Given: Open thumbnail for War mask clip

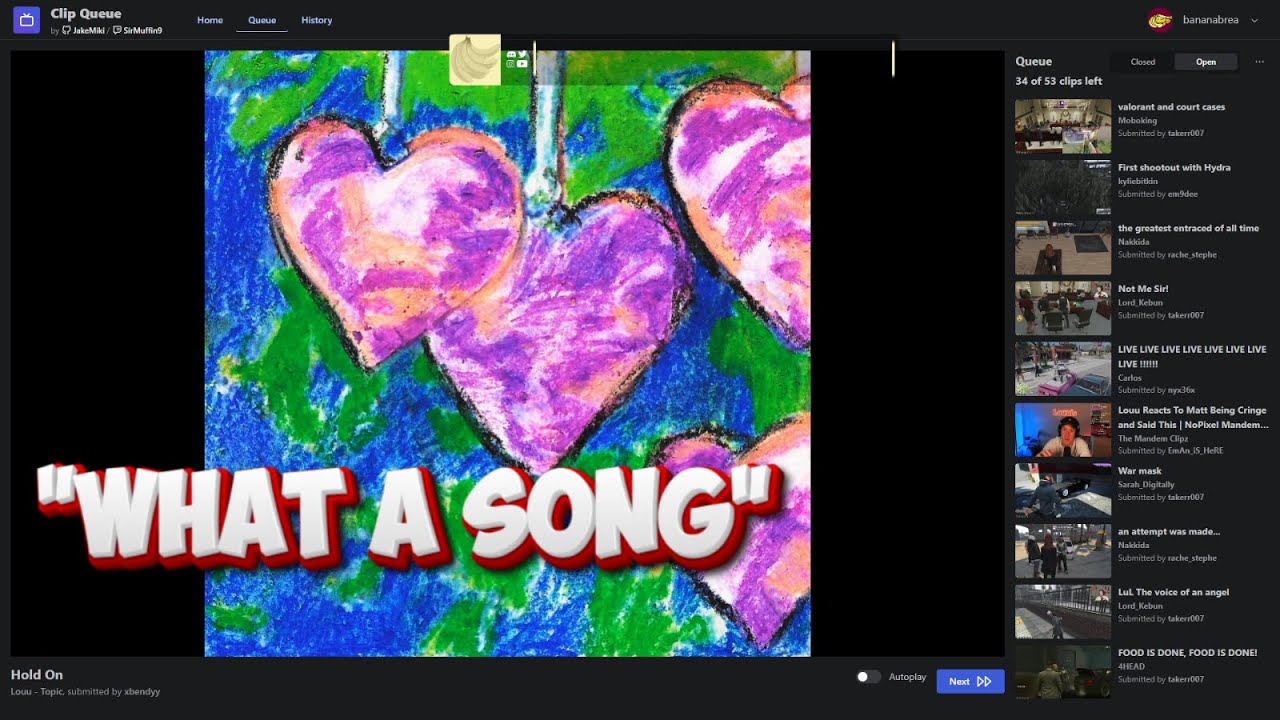Looking at the screenshot, I should tap(1063, 490).
